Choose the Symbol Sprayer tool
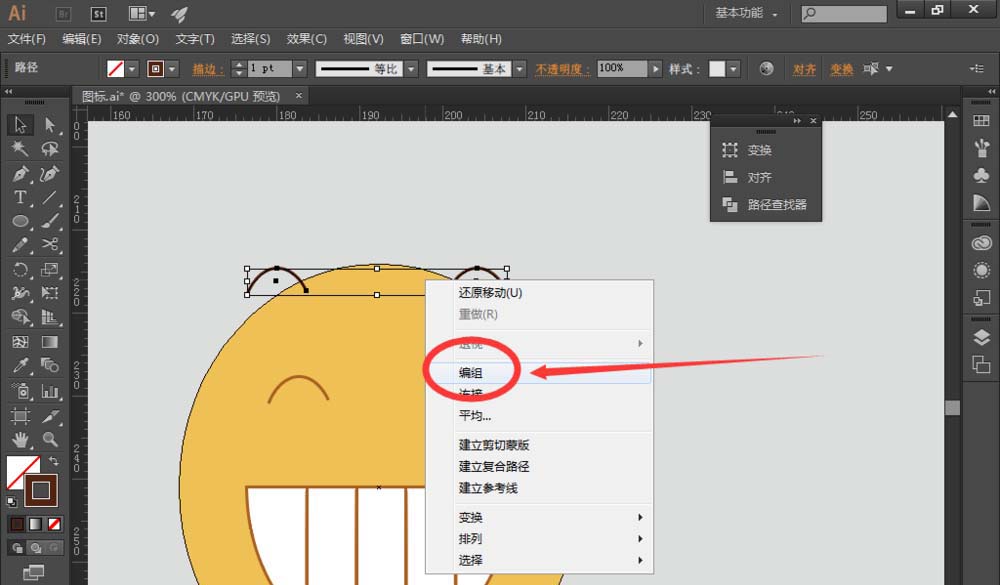 (x=20, y=390)
